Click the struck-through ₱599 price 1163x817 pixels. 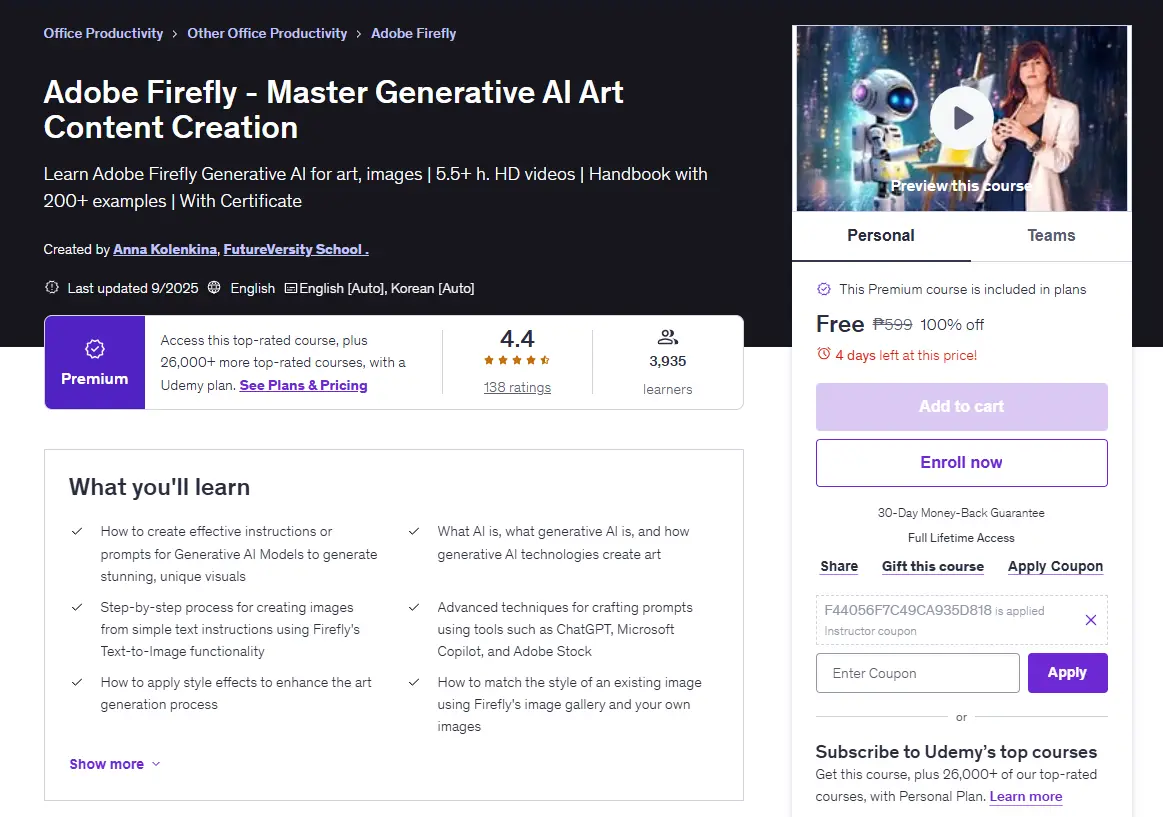[892, 324]
